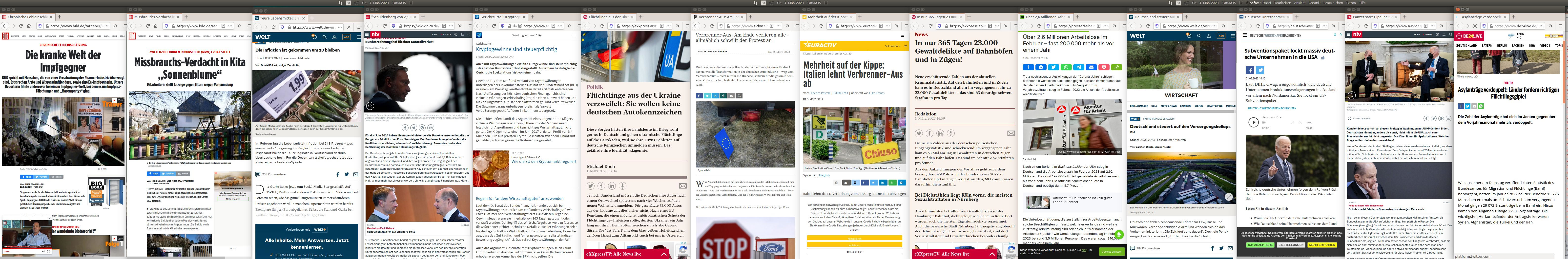The width and height of the screenshot is (1568, 259).
Task: Open Sektionen dropdown on Euractiv header
Action: click(x=892, y=46)
